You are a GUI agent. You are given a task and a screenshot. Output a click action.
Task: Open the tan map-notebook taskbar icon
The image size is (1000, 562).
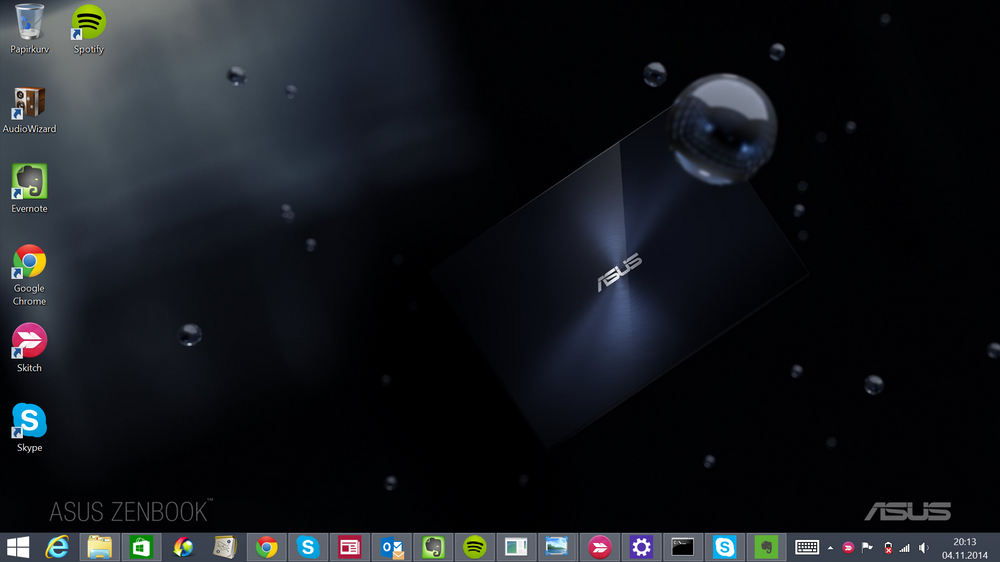click(224, 547)
